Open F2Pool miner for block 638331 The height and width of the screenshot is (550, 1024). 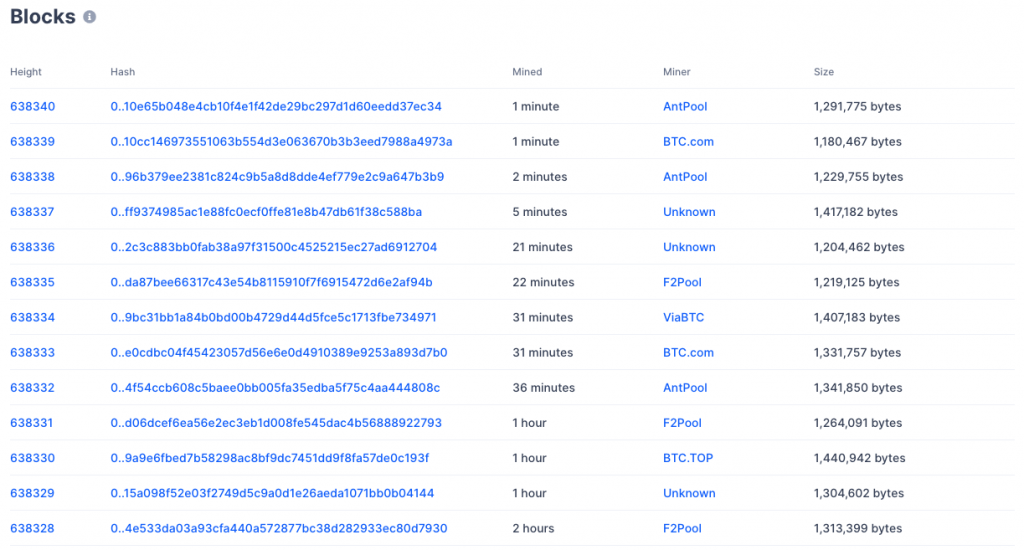[682, 423]
